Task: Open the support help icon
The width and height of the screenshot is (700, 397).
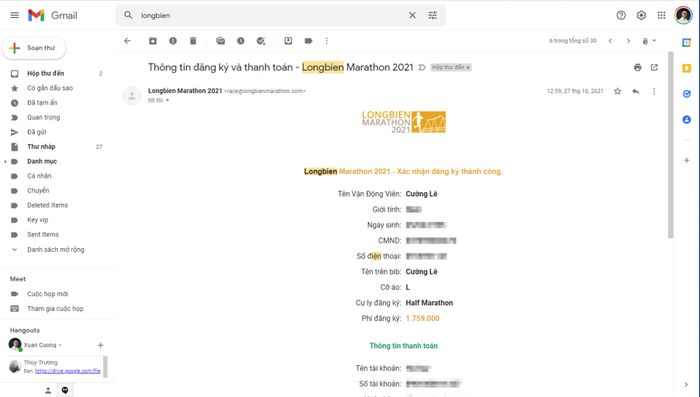Action: [x=621, y=15]
